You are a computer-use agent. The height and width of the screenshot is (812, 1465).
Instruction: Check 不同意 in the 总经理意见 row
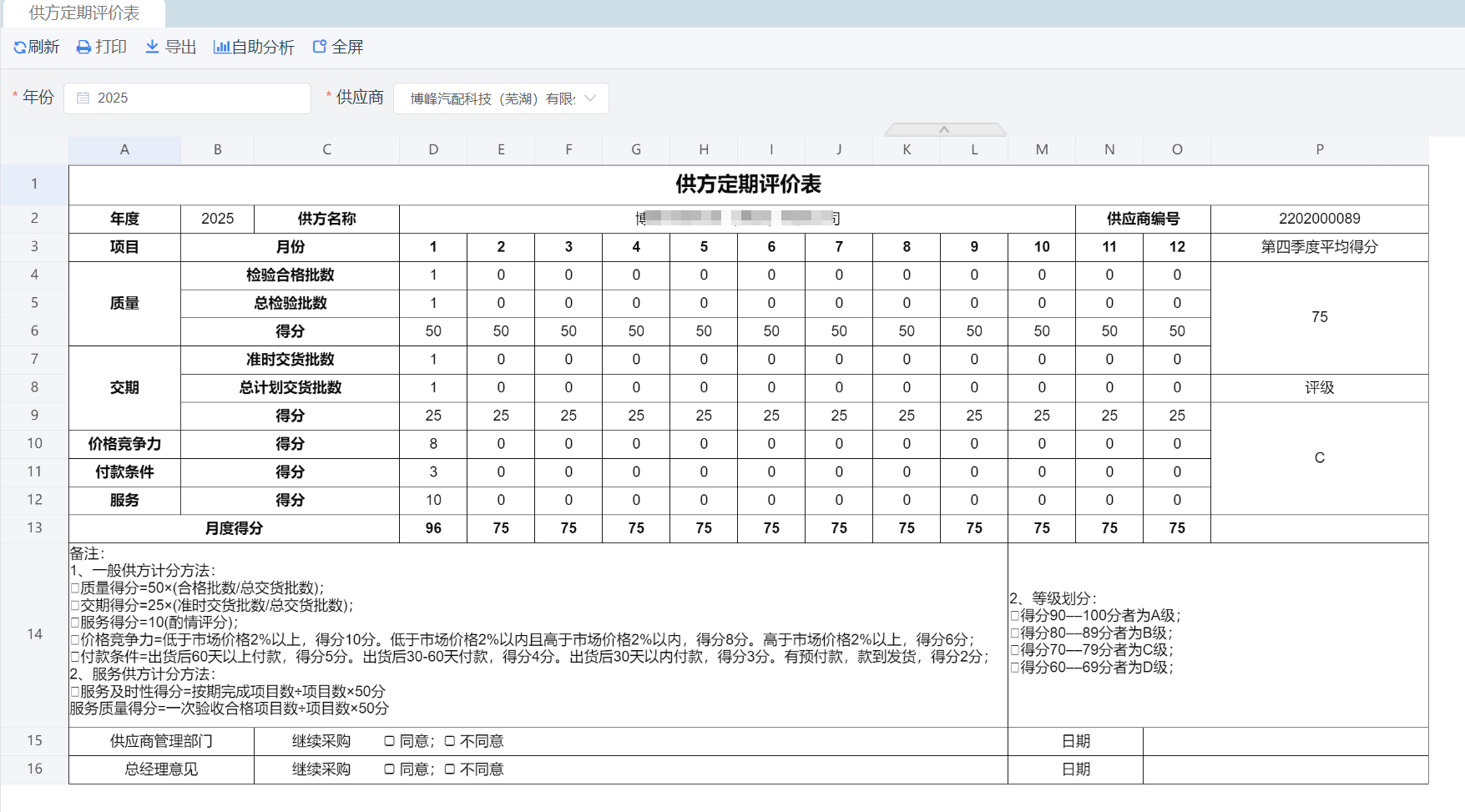(450, 769)
